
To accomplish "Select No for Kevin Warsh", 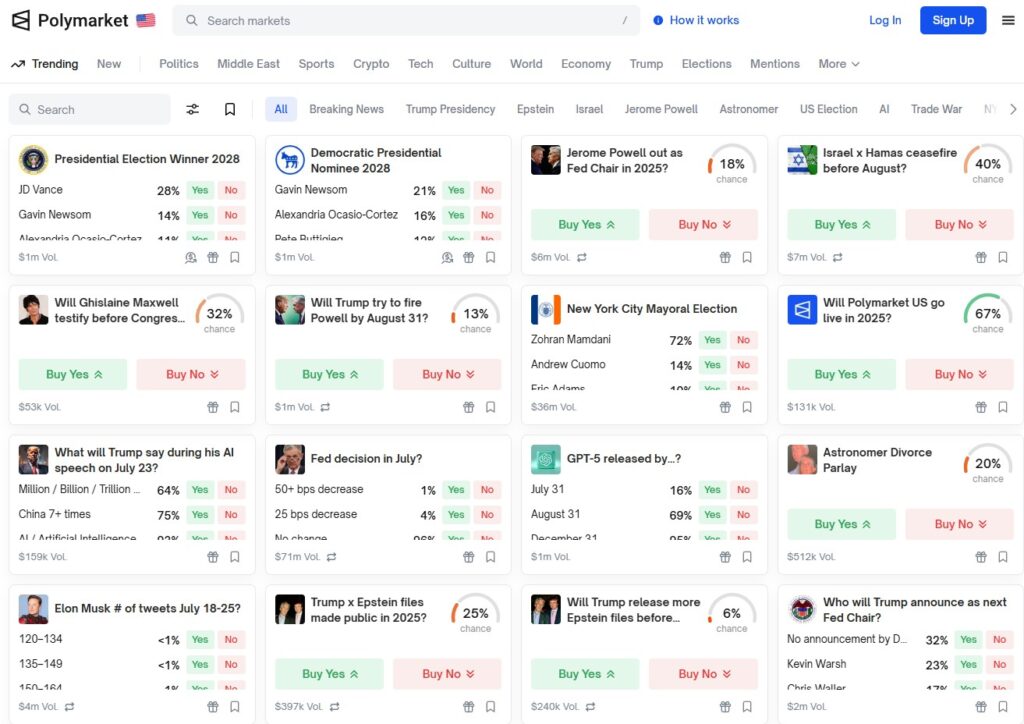I will [x=999, y=664].
